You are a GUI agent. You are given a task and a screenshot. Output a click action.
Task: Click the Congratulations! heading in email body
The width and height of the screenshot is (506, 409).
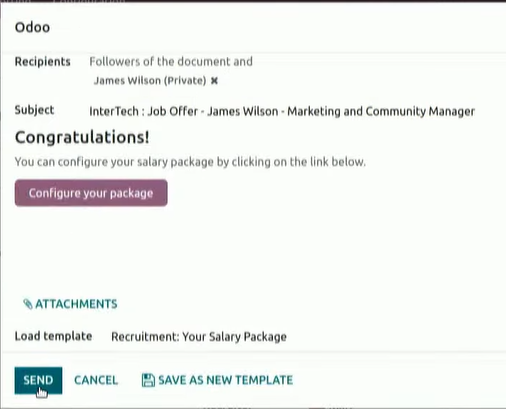(82, 137)
